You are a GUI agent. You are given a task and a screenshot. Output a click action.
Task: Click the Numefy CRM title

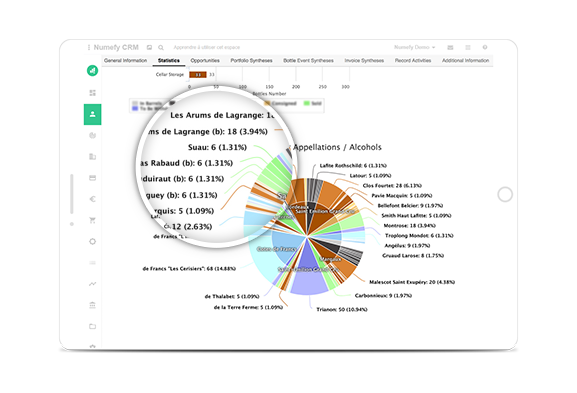[116, 47]
